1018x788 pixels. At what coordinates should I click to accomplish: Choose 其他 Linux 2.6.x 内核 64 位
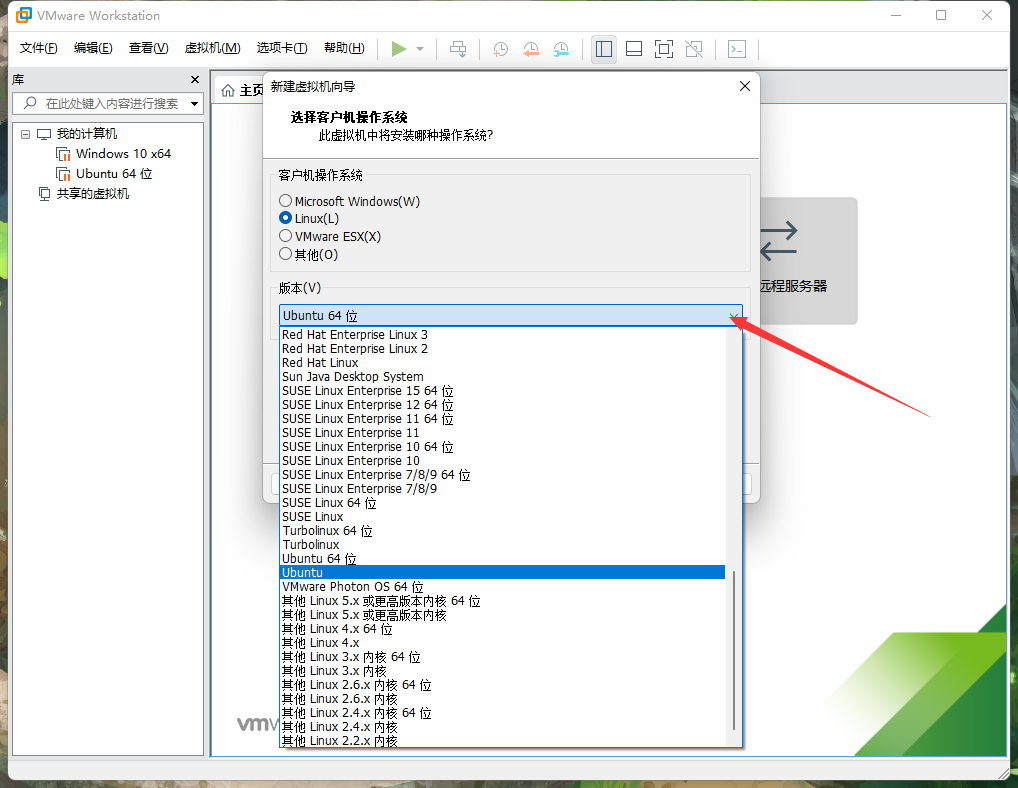point(503,685)
